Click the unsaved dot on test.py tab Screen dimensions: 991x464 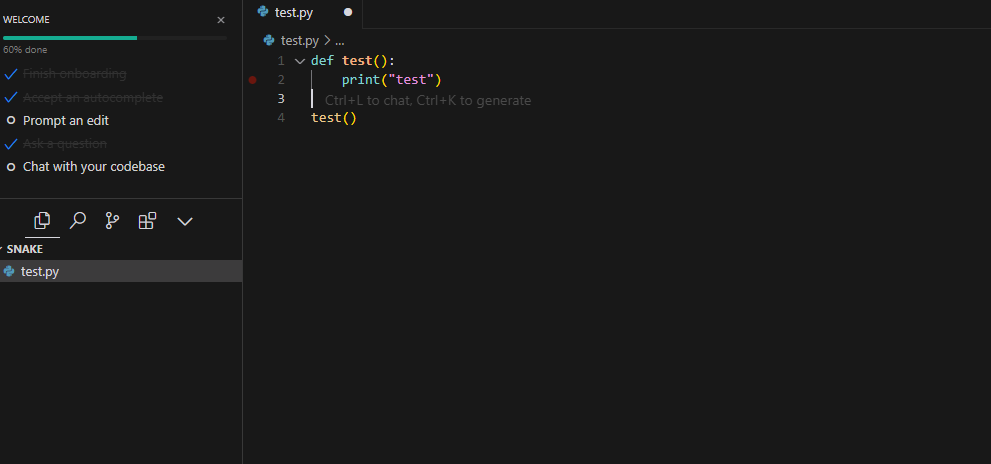[348, 13]
